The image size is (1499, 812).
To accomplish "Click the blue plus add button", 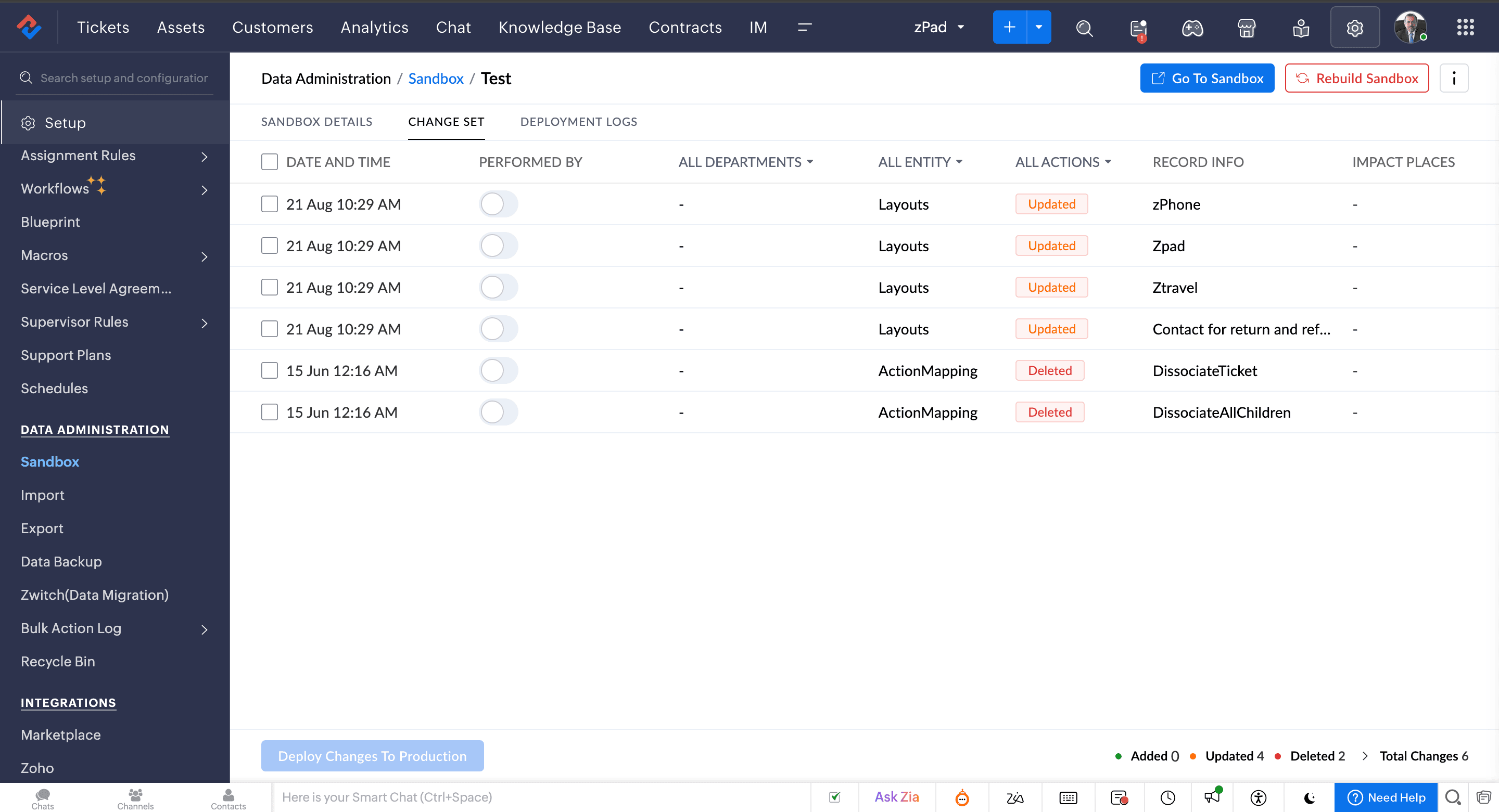I will pos(1009,28).
